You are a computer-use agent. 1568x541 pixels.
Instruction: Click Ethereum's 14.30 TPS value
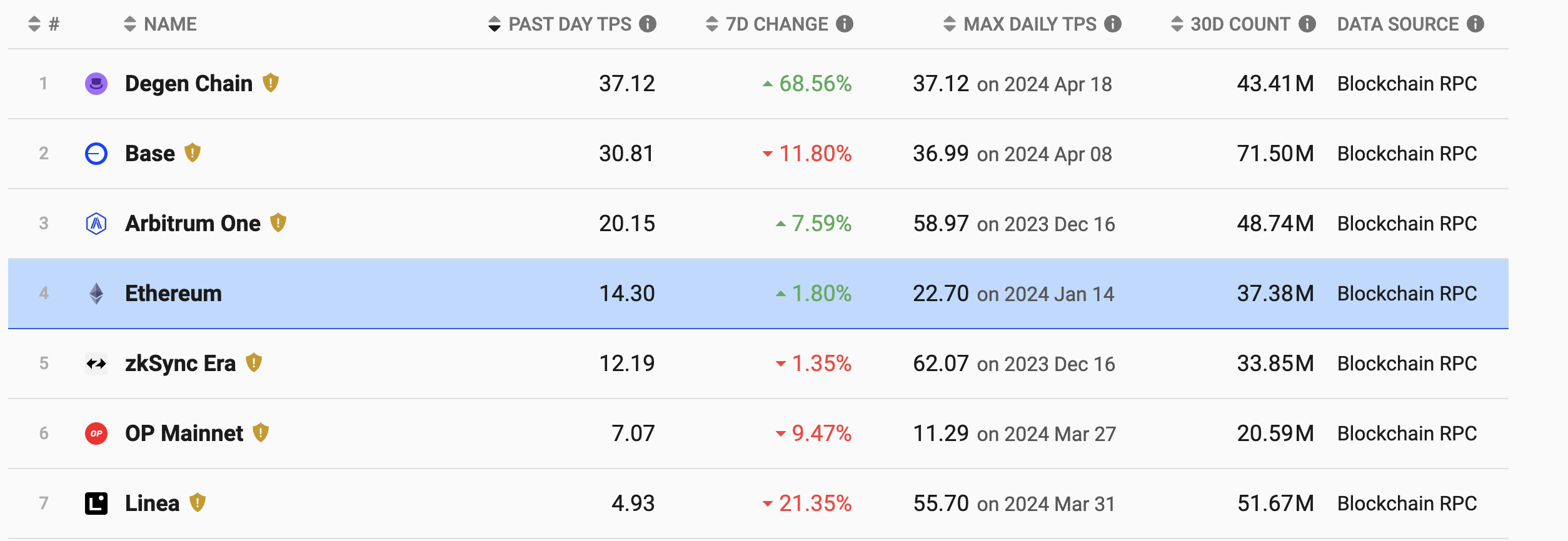tap(627, 294)
